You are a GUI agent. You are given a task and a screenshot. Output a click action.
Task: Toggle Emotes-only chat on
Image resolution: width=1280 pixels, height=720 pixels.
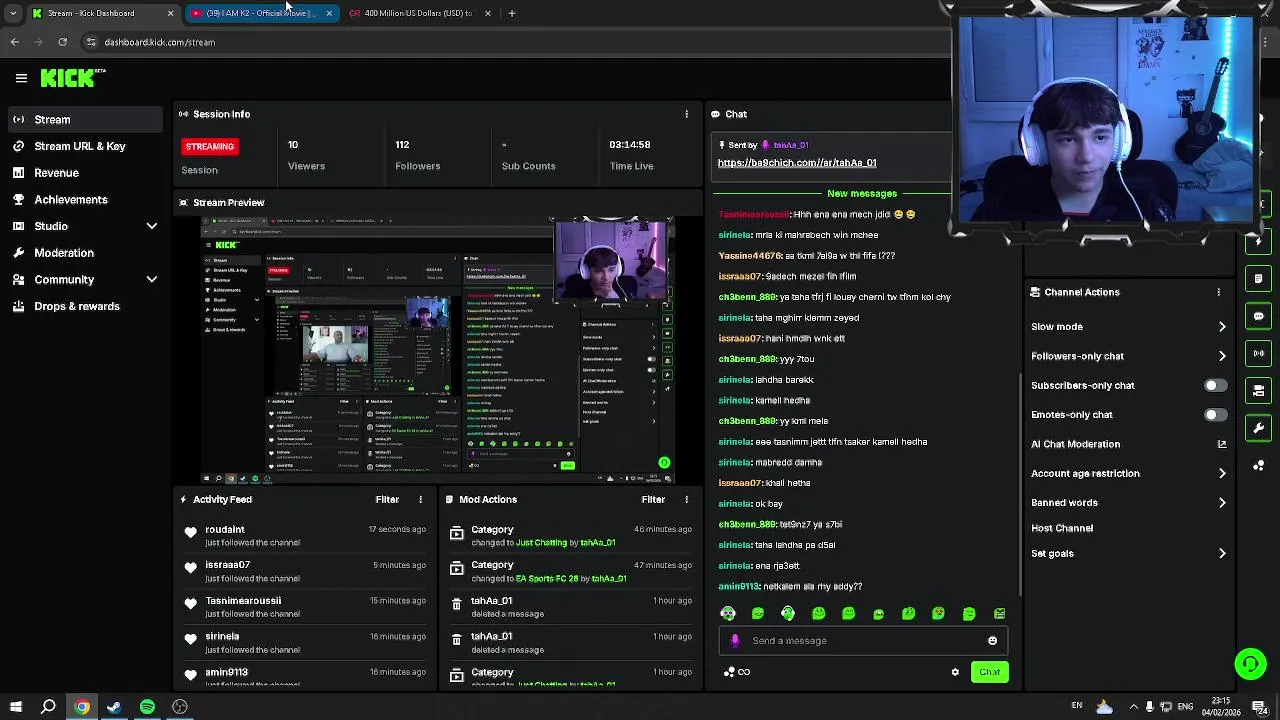1215,414
